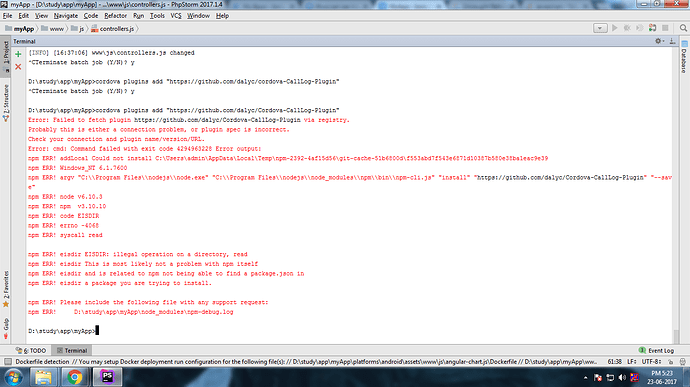Click the 'Check your connection and plugin name' line
Viewport: 690px width, 387px height.
(x=117, y=139)
